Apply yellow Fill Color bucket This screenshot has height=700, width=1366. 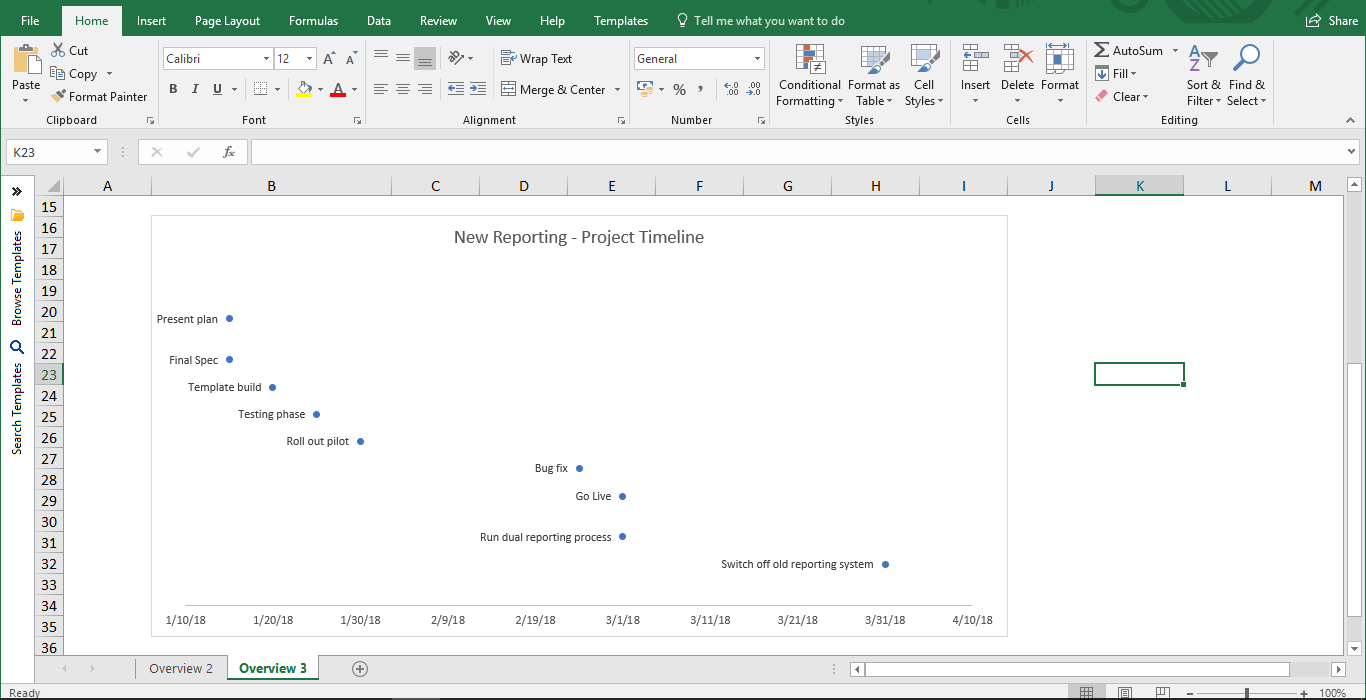[304, 89]
